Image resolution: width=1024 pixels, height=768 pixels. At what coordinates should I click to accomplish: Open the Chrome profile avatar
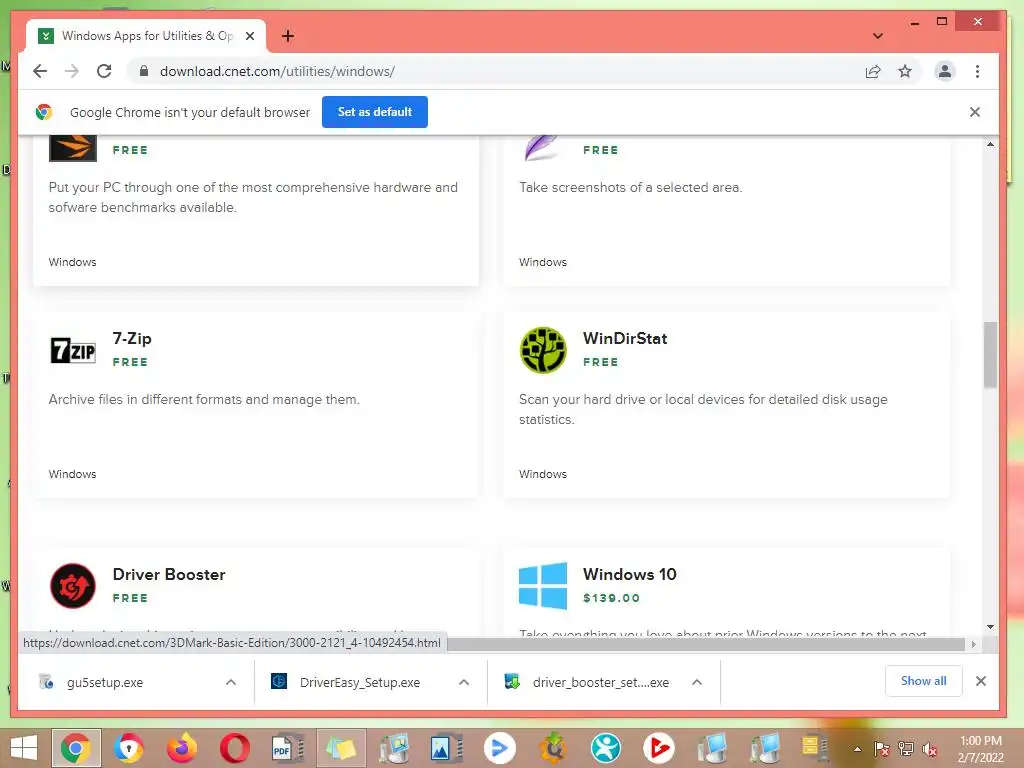(944, 71)
